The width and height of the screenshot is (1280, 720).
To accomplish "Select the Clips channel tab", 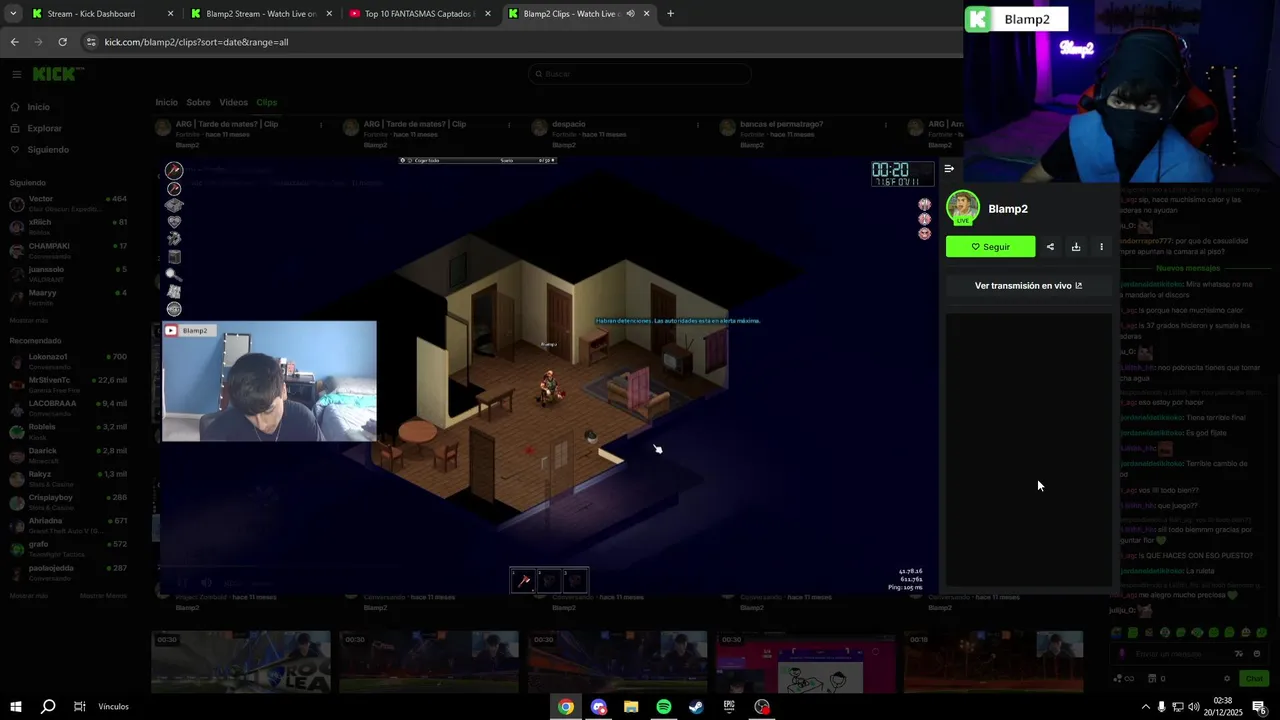I will click(x=266, y=102).
